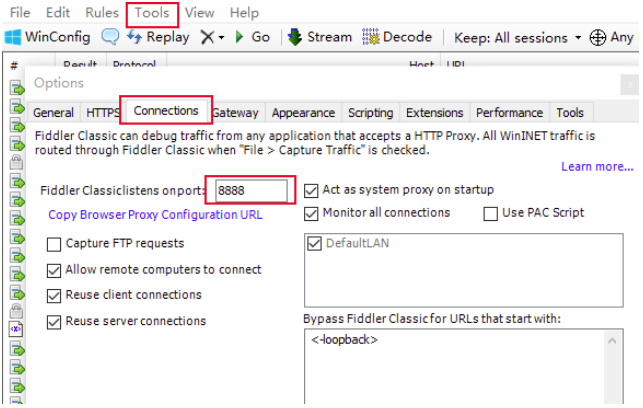643x408 pixels.
Task: Toggle Allow remote computers to connect
Action: coord(54,271)
